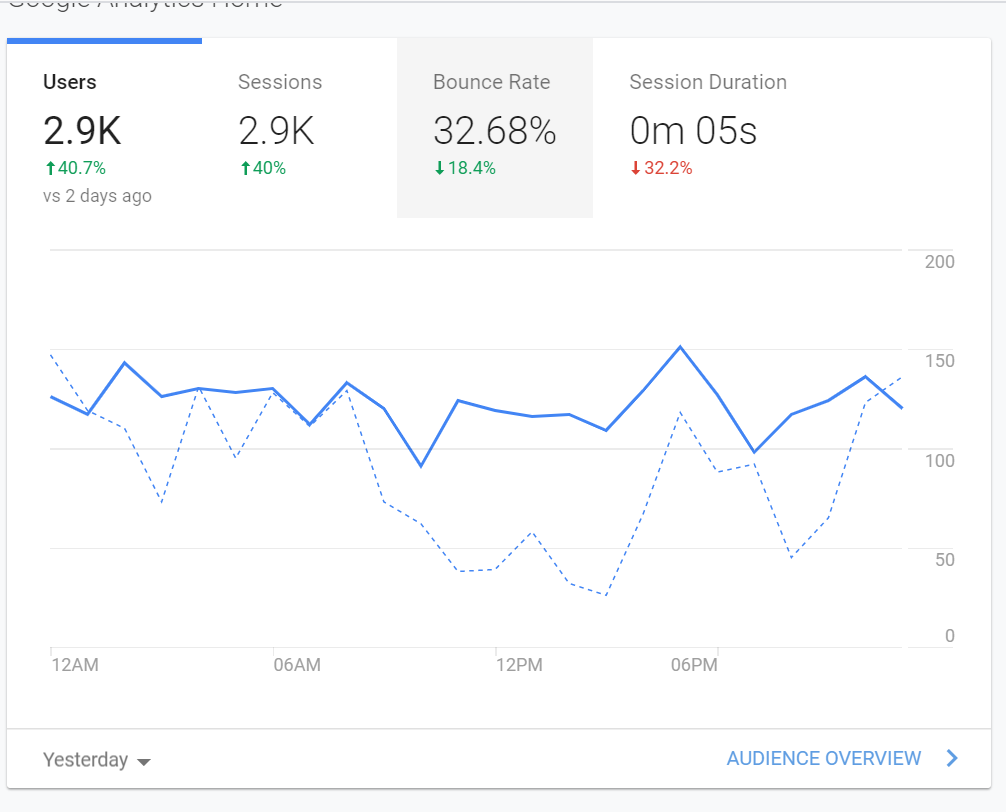Click the red down arrow beside 32.2%
The image size is (1006, 812).
[635, 168]
